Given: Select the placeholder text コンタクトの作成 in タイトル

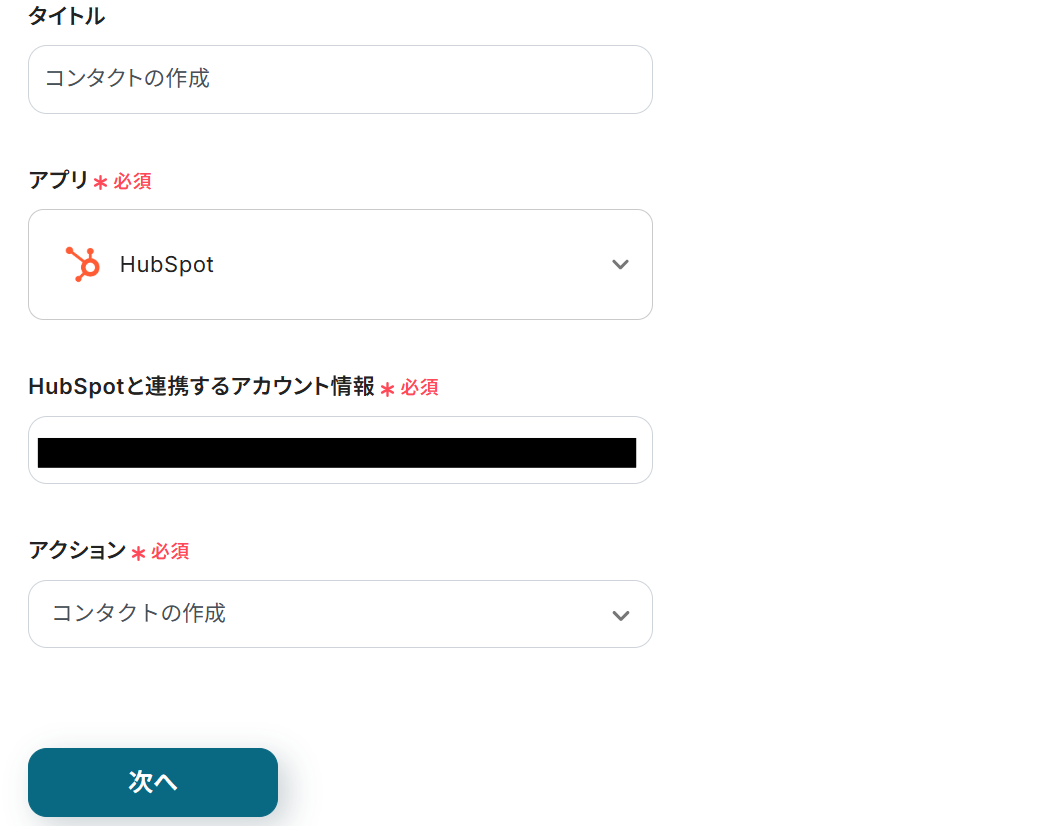Looking at the screenshot, I should (126, 79).
